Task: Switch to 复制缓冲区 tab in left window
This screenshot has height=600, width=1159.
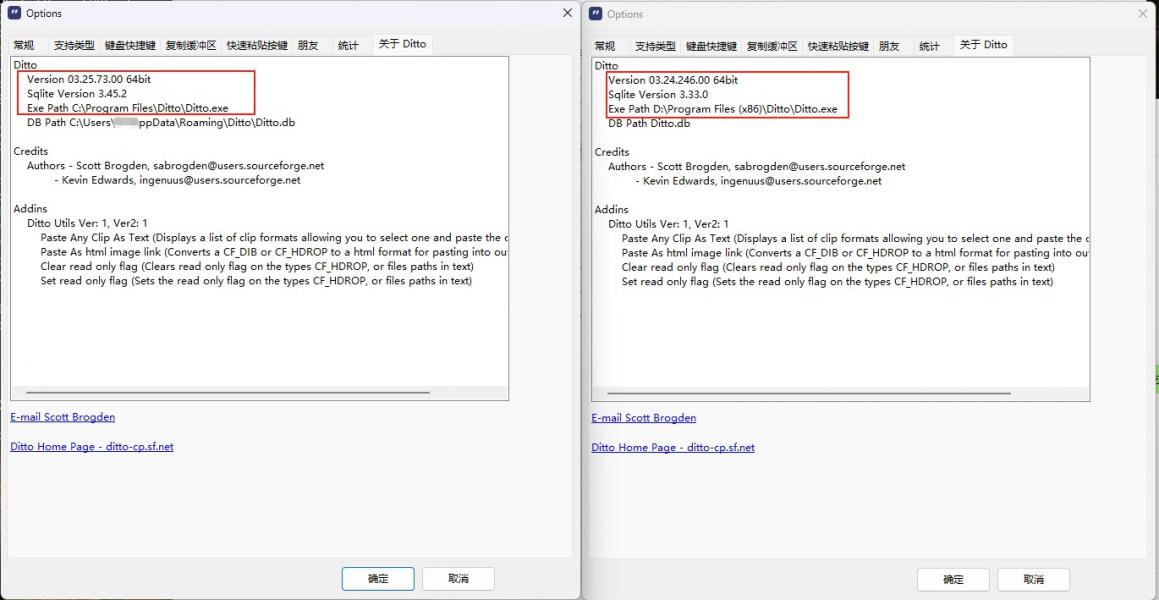Action: [191, 46]
